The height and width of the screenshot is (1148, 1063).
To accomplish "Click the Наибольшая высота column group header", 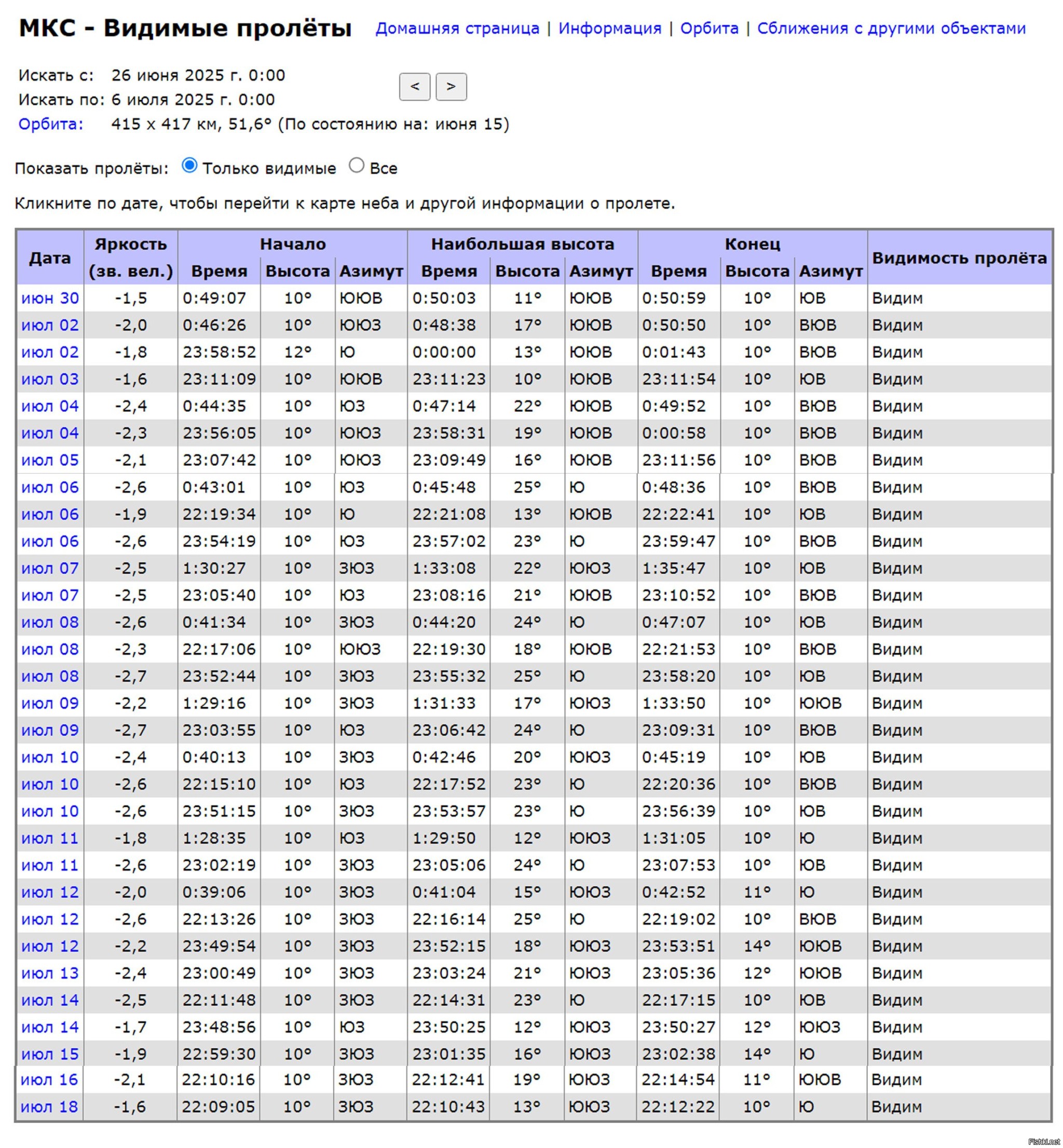I will (522, 244).
